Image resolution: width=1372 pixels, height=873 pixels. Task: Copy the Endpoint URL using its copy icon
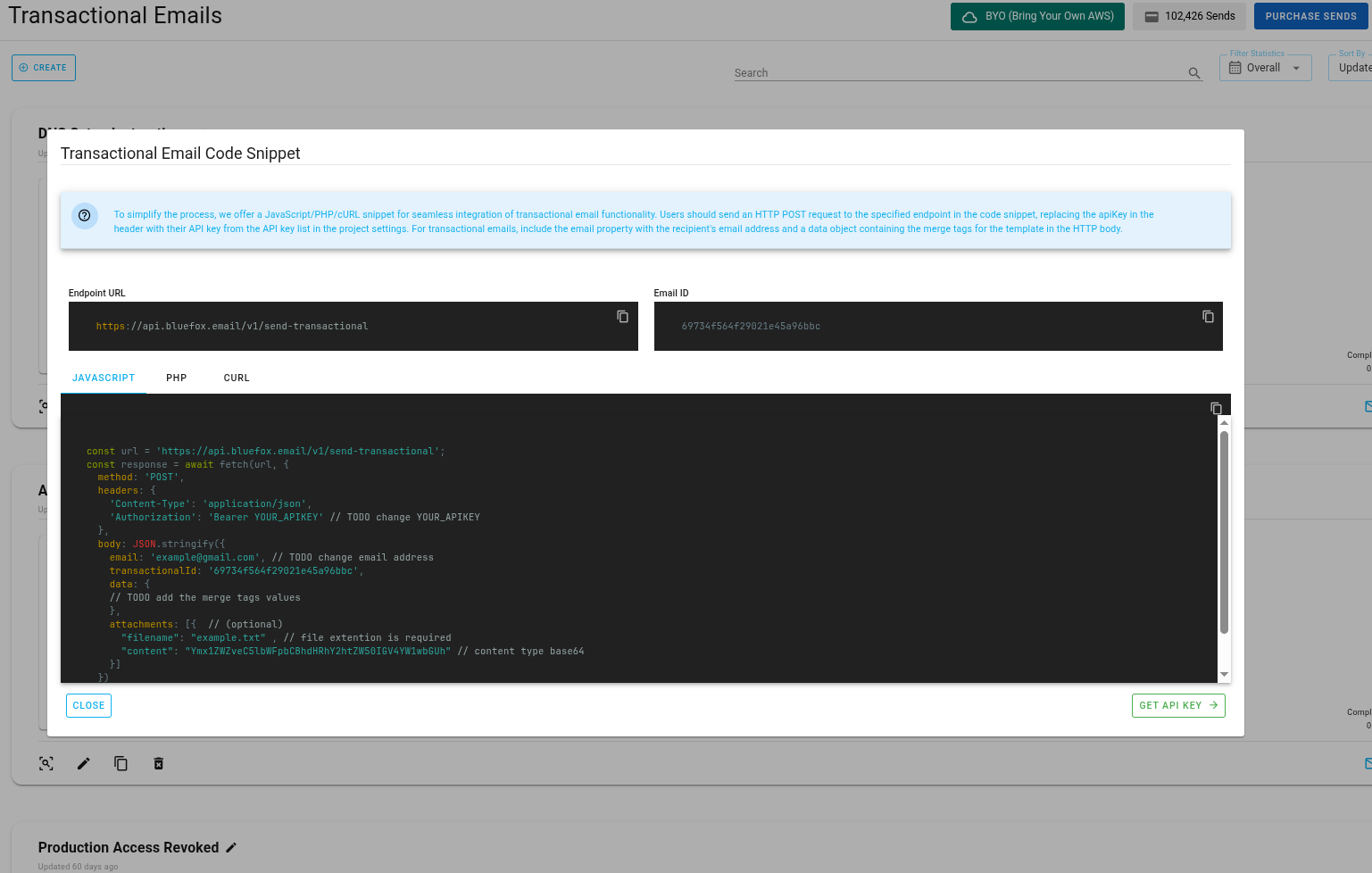622,317
